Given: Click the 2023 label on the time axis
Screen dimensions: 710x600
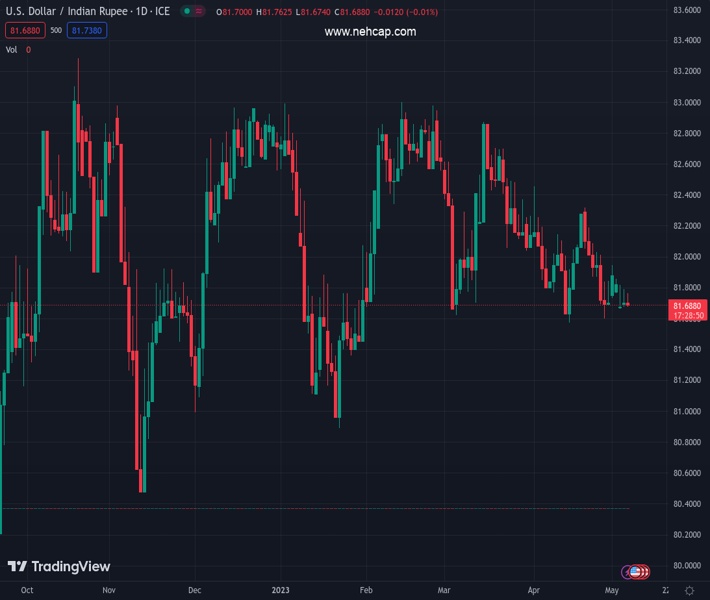Looking at the screenshot, I should coord(283,591).
